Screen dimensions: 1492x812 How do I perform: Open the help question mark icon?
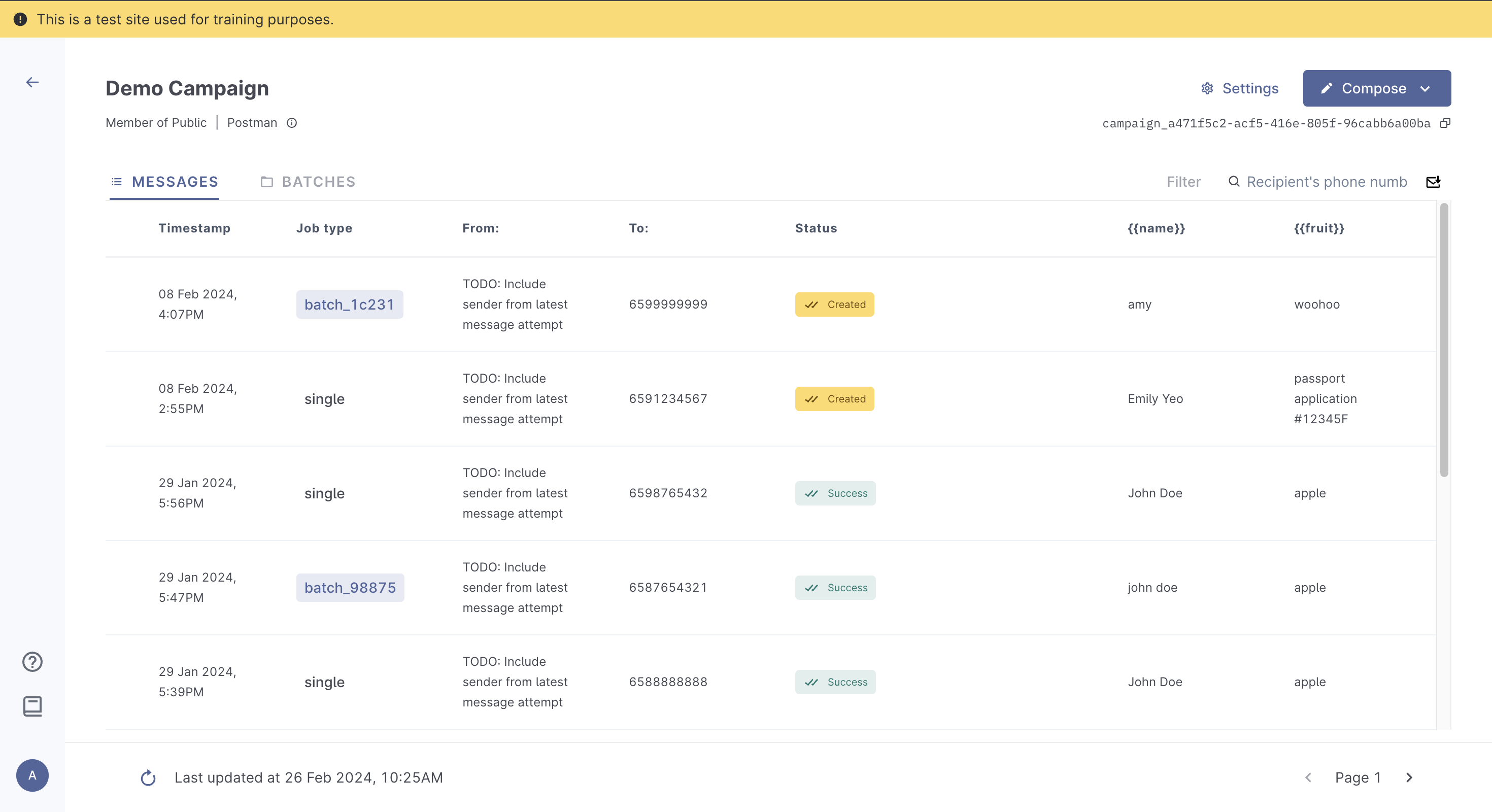32,661
